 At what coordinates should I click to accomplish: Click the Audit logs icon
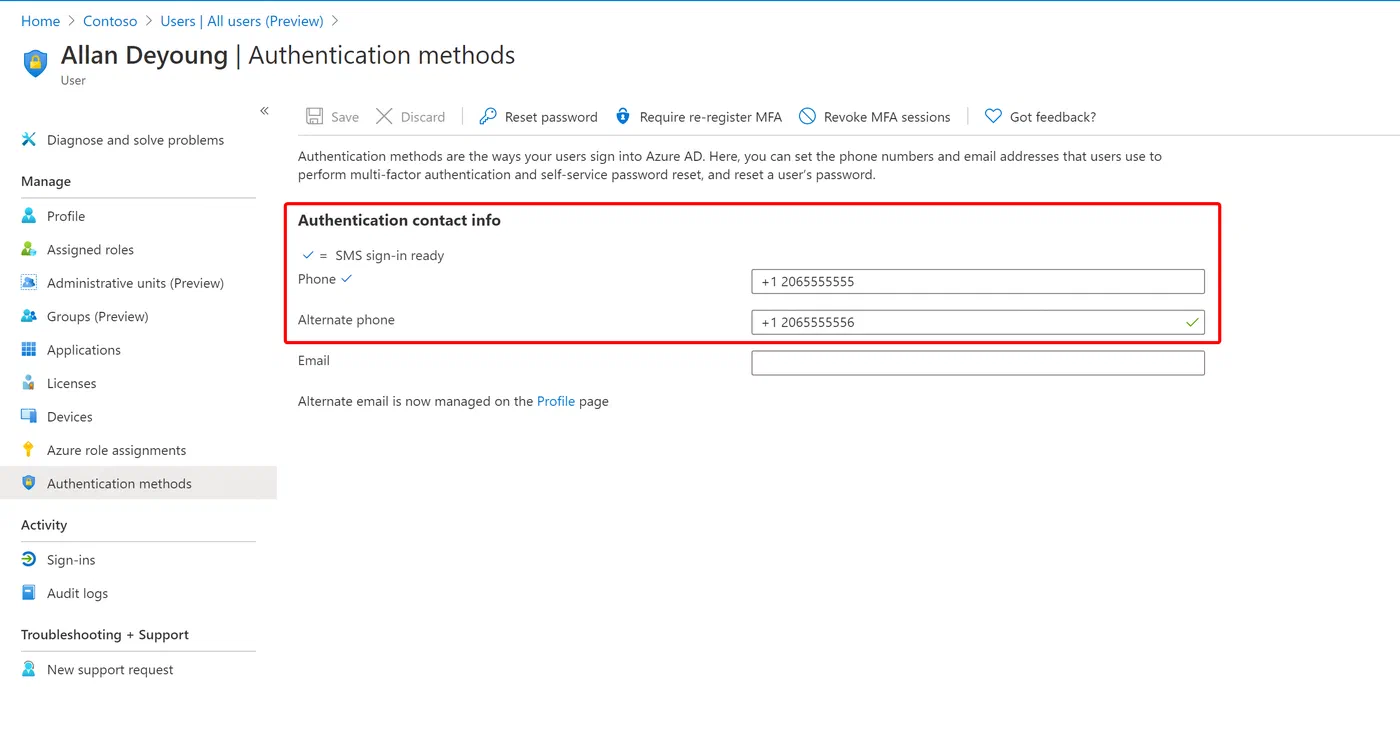tap(29, 594)
